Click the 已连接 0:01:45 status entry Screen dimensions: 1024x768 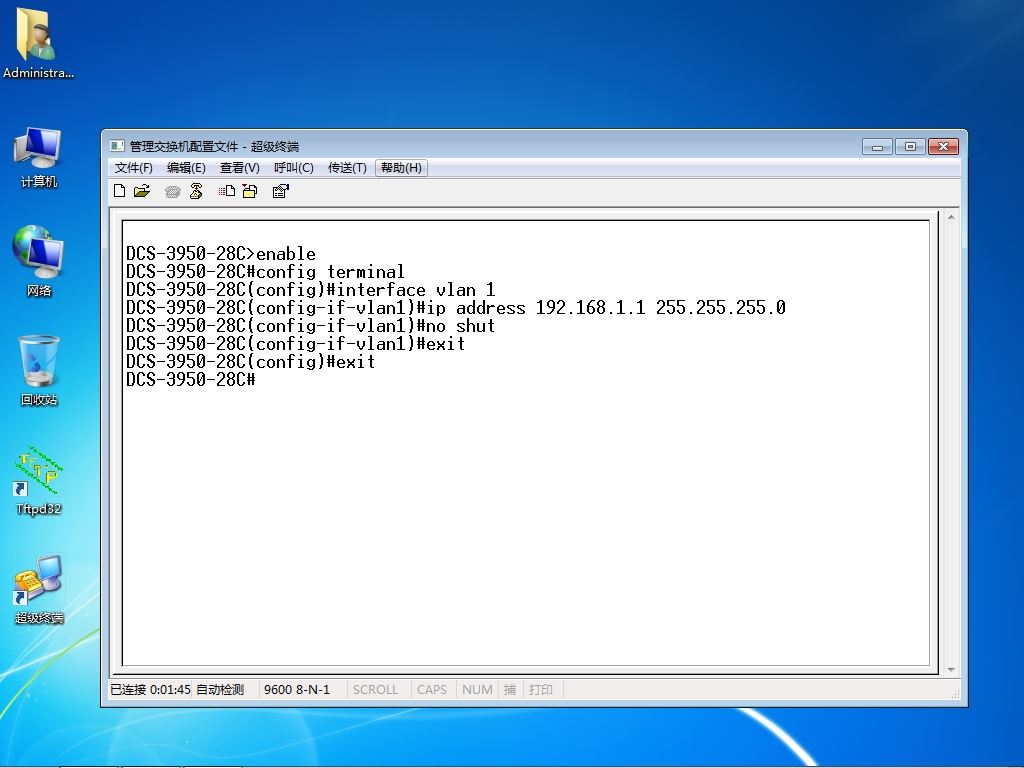(150, 690)
